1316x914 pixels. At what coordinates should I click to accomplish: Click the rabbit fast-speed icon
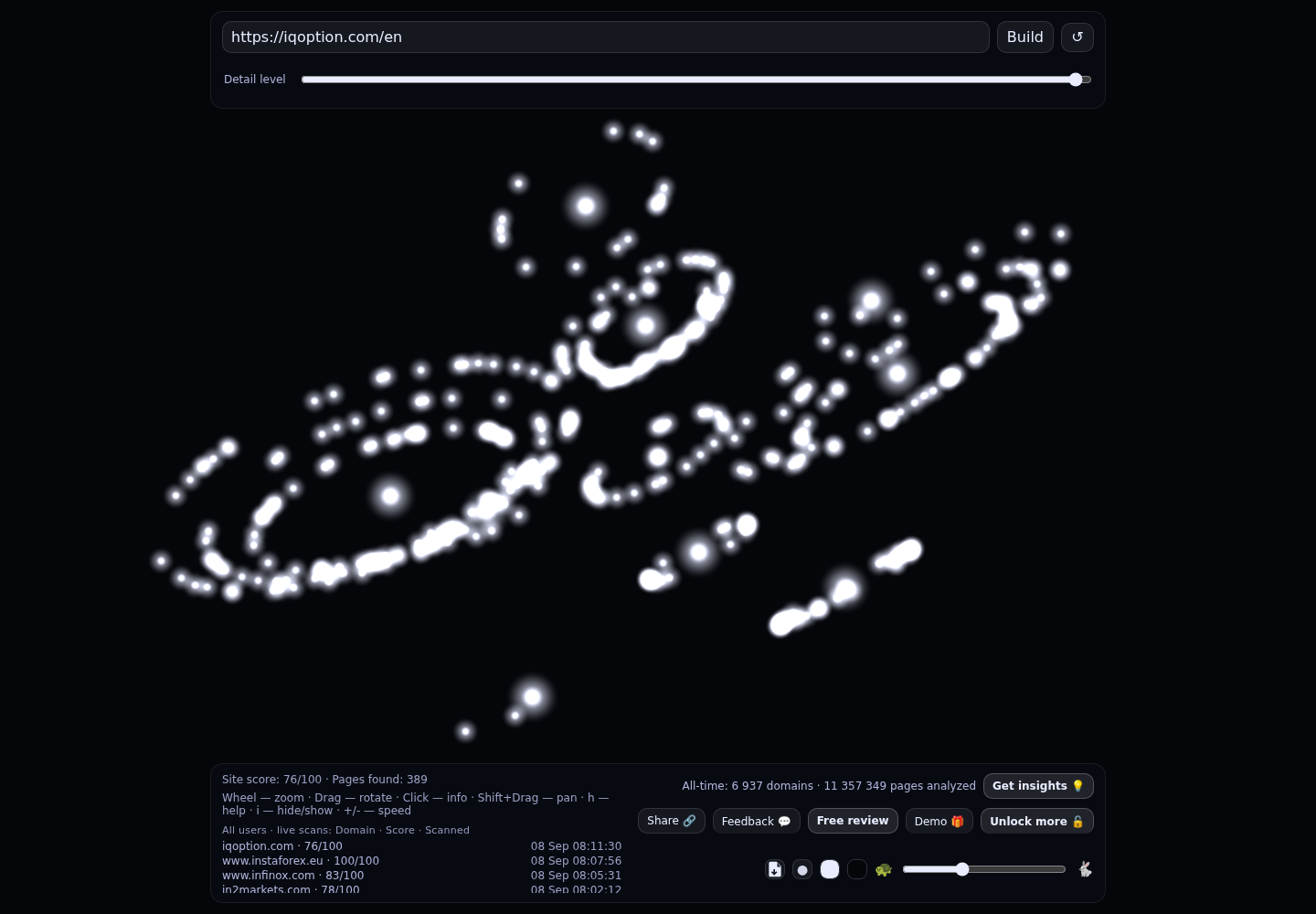coord(1085,869)
